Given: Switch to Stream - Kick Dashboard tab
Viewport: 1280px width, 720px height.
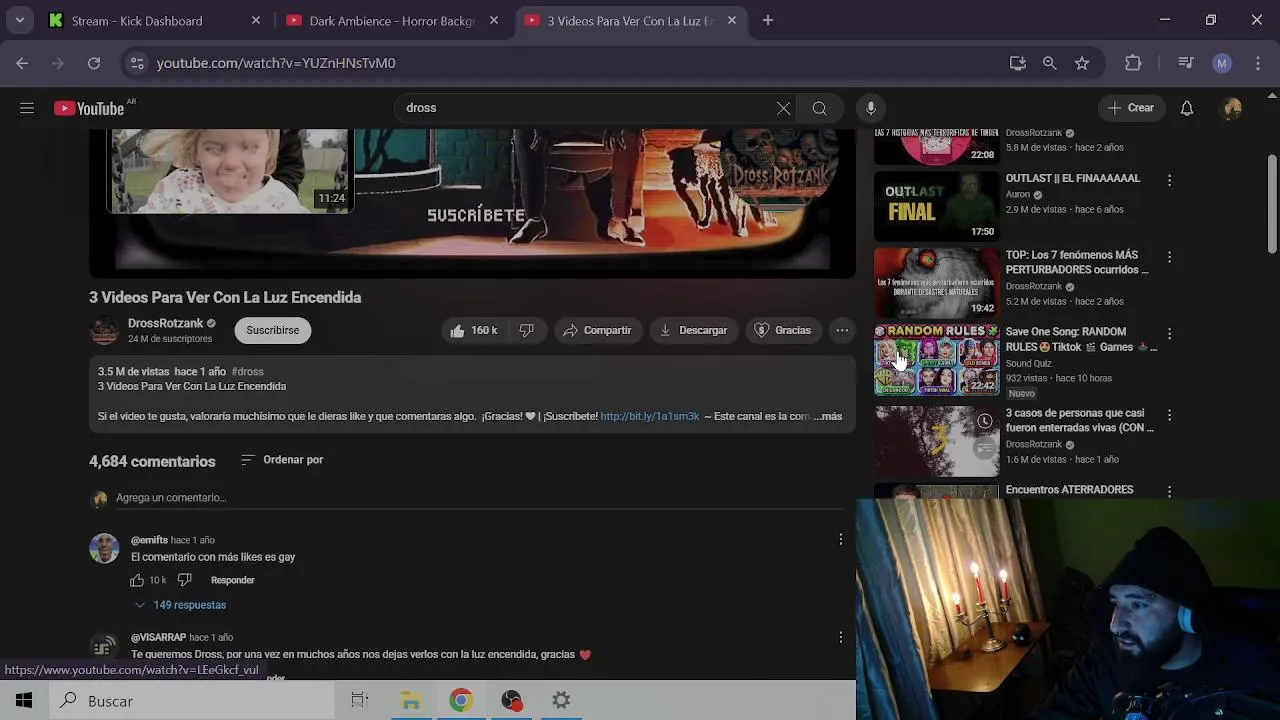Looking at the screenshot, I should 155,20.
